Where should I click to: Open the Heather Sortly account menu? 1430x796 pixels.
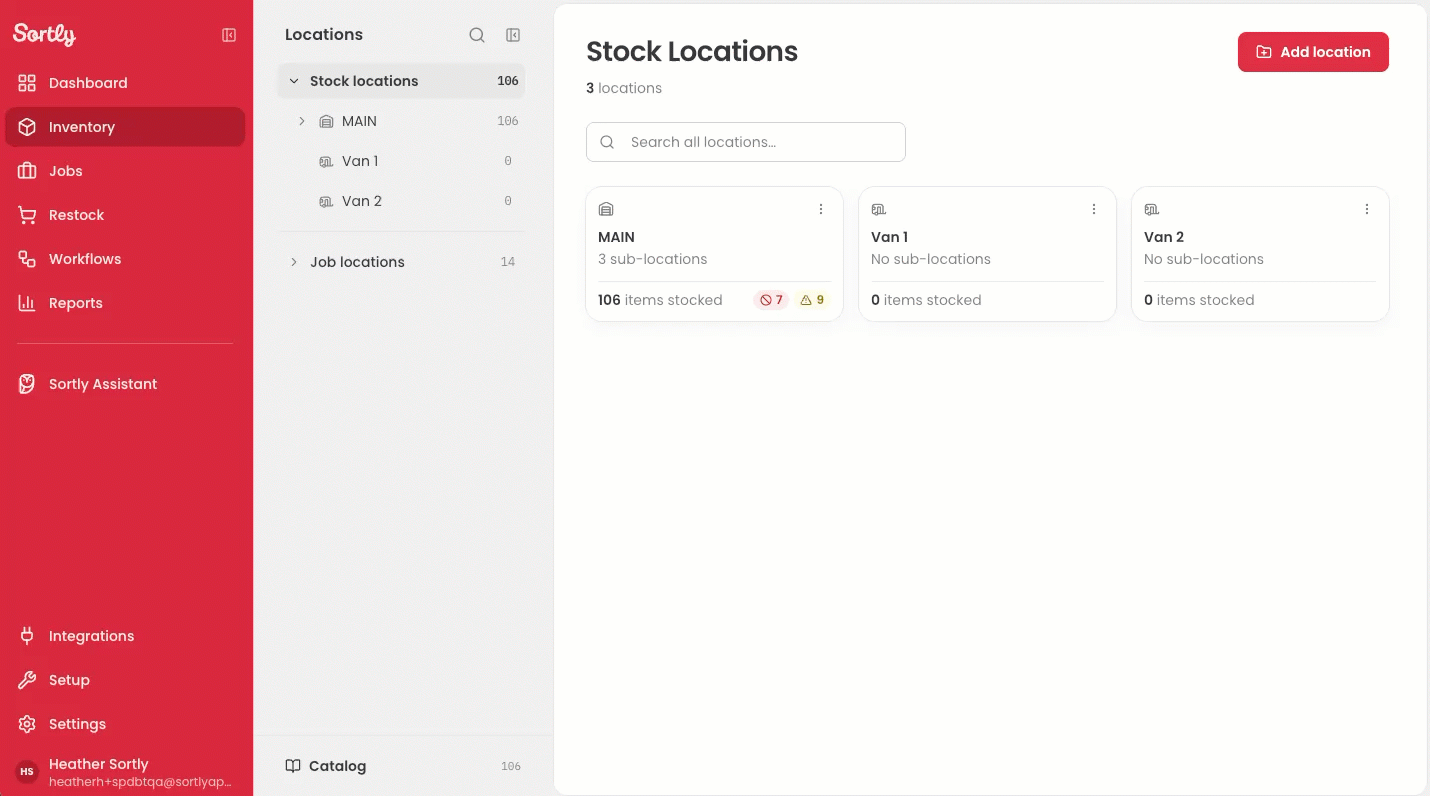[x=125, y=772]
